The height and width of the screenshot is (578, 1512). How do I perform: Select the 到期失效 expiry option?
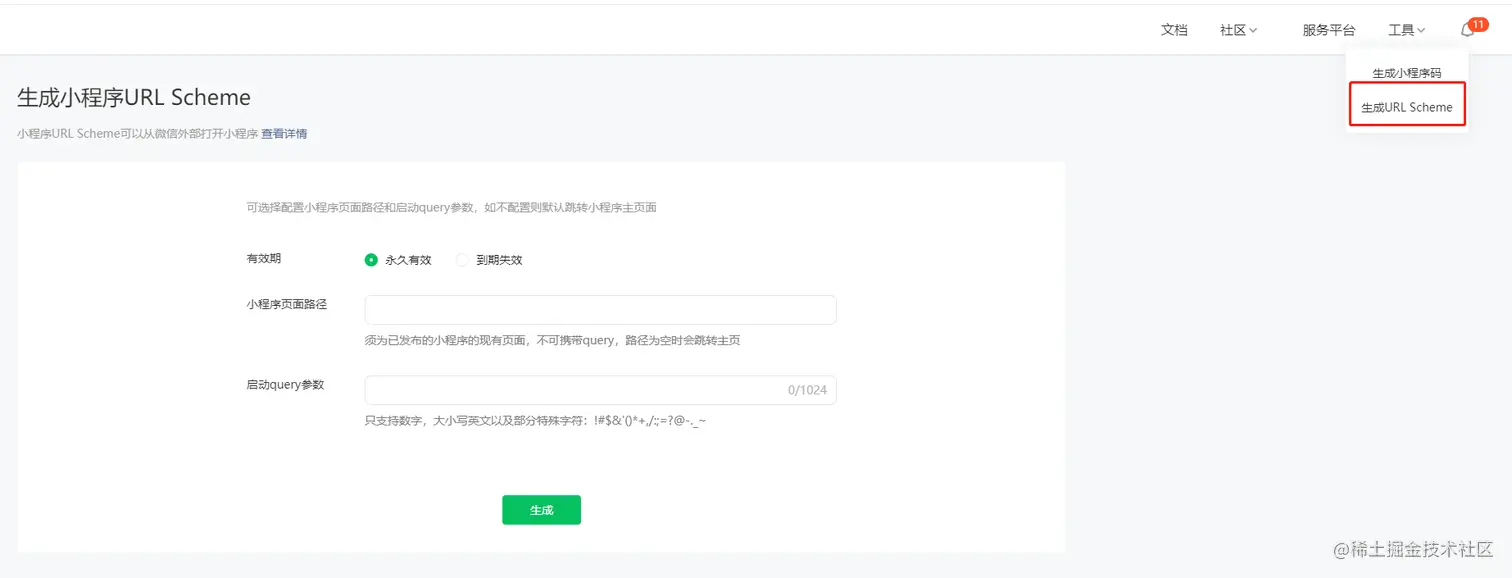(x=462, y=259)
